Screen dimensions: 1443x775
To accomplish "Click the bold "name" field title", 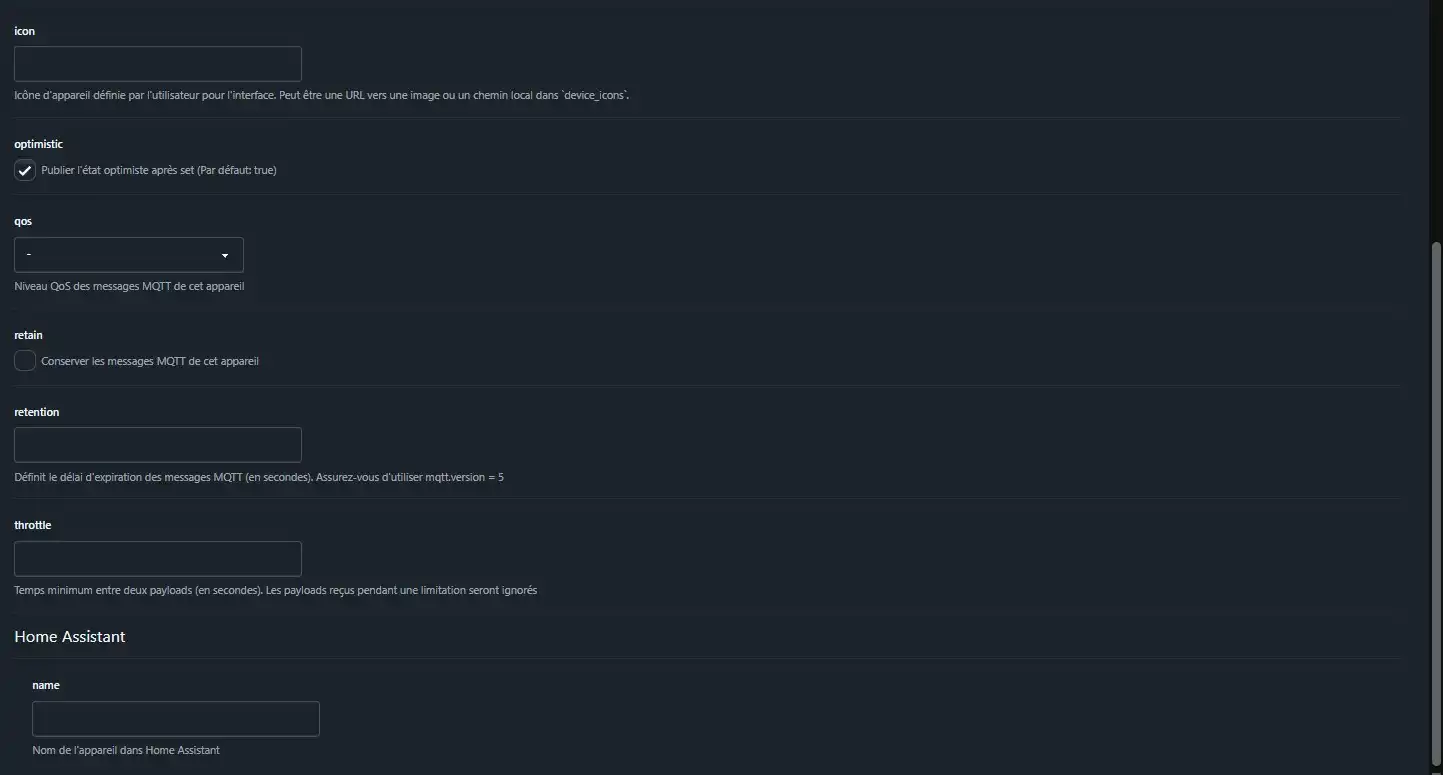I will 46,685.
